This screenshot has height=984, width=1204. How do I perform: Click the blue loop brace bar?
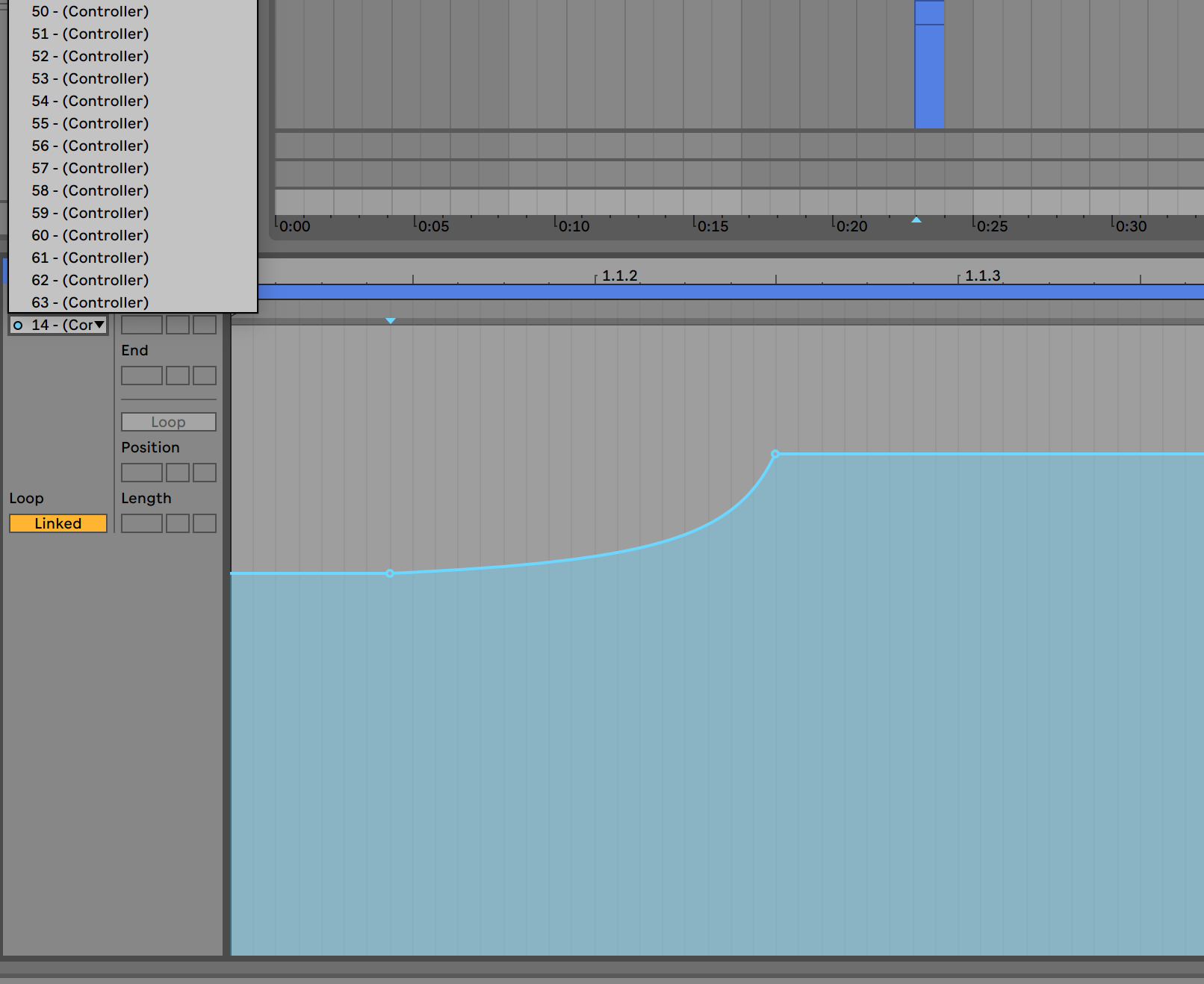[x=717, y=292]
